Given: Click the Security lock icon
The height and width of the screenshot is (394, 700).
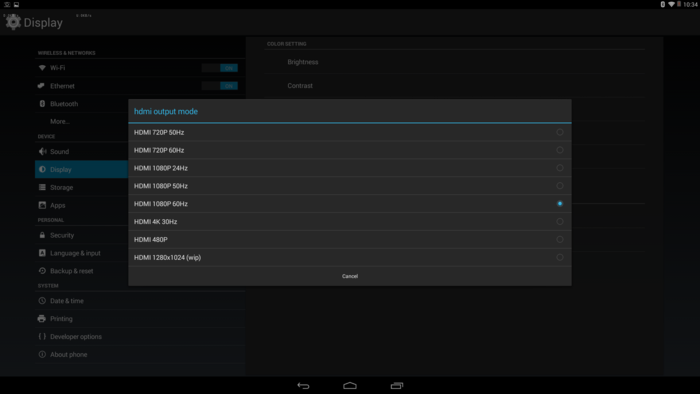Looking at the screenshot, I should (x=42, y=235).
